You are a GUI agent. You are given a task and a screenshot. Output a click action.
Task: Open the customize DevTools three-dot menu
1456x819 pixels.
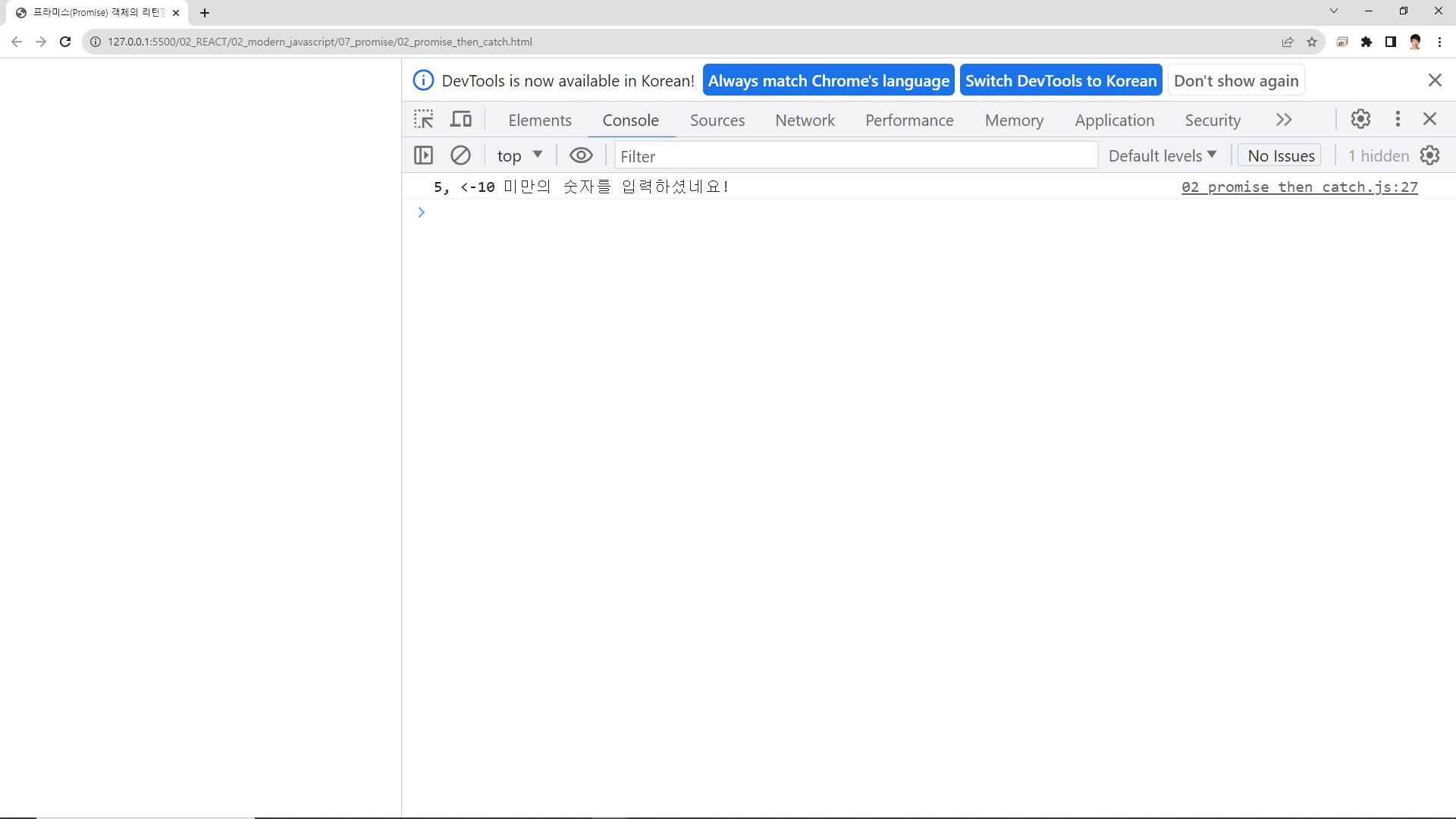[1398, 119]
